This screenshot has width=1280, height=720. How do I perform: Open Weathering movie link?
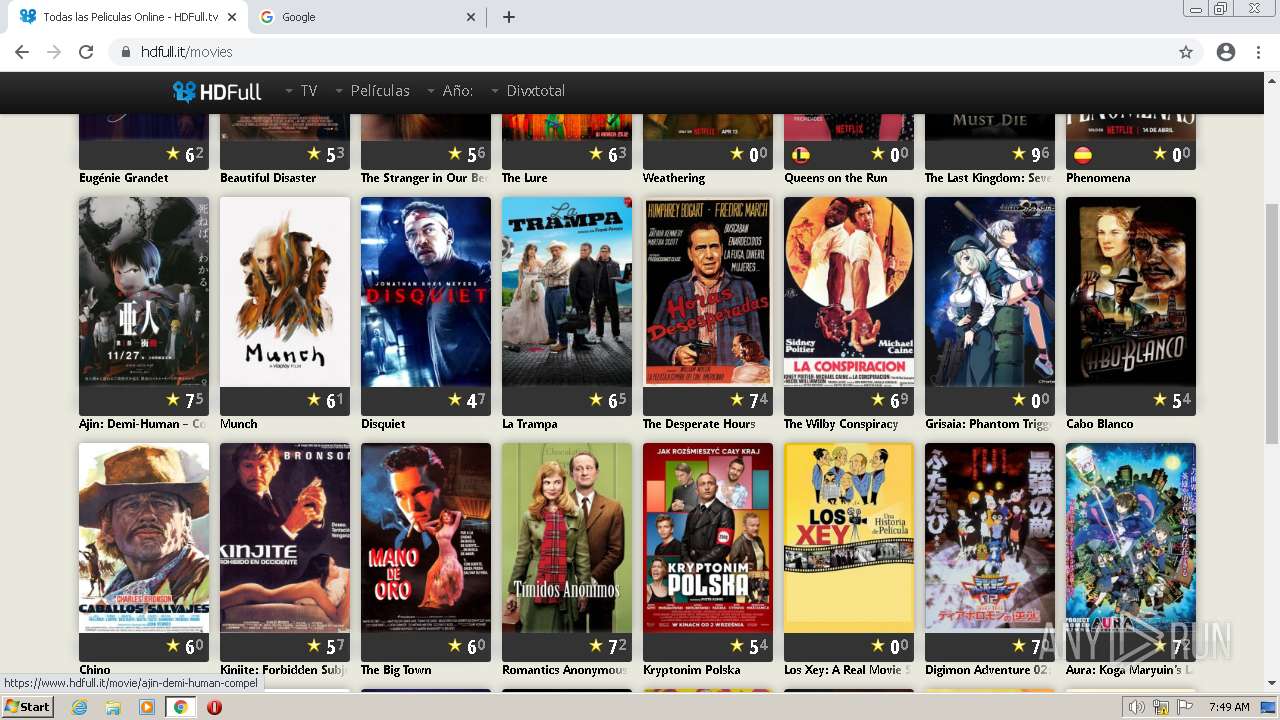(674, 178)
